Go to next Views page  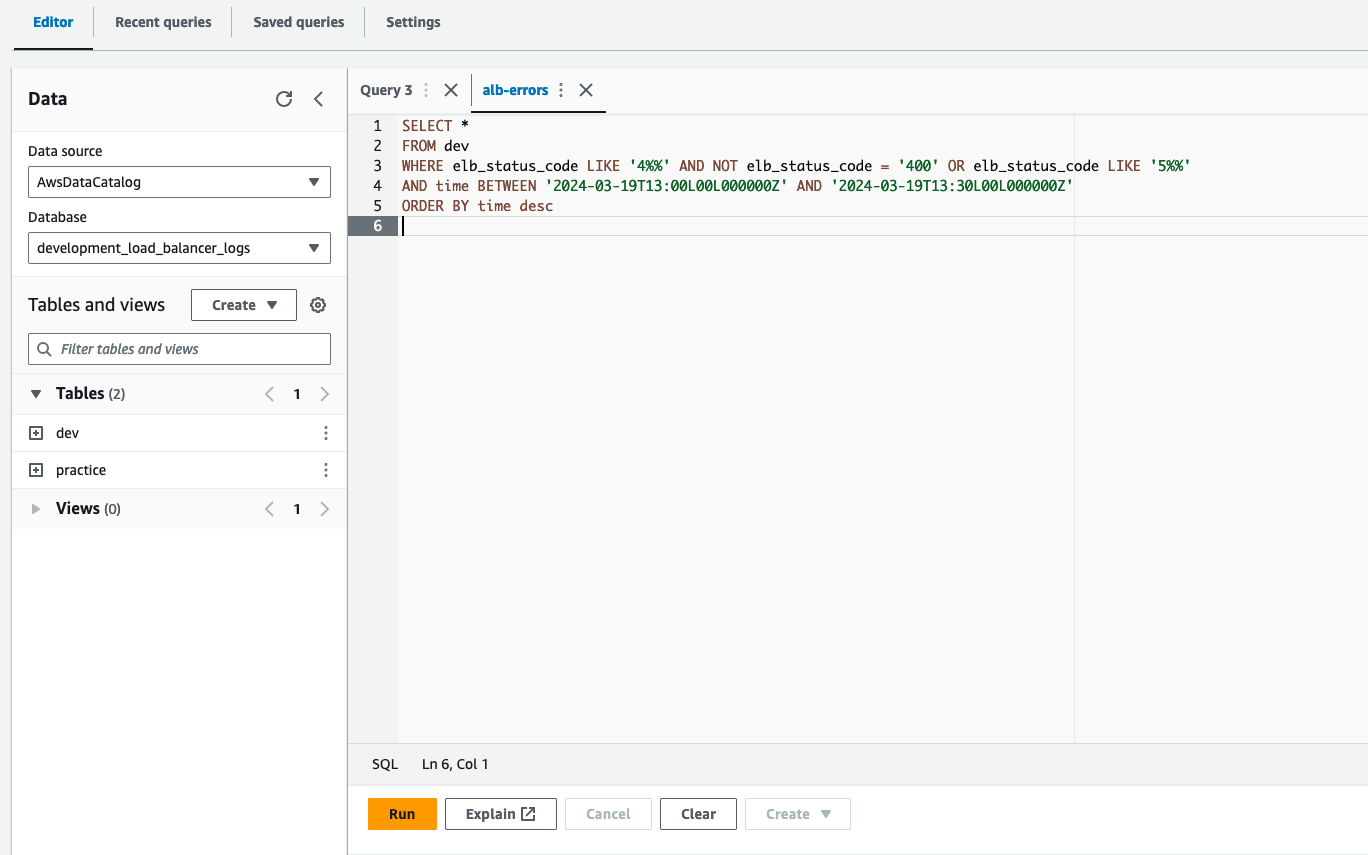(324, 509)
